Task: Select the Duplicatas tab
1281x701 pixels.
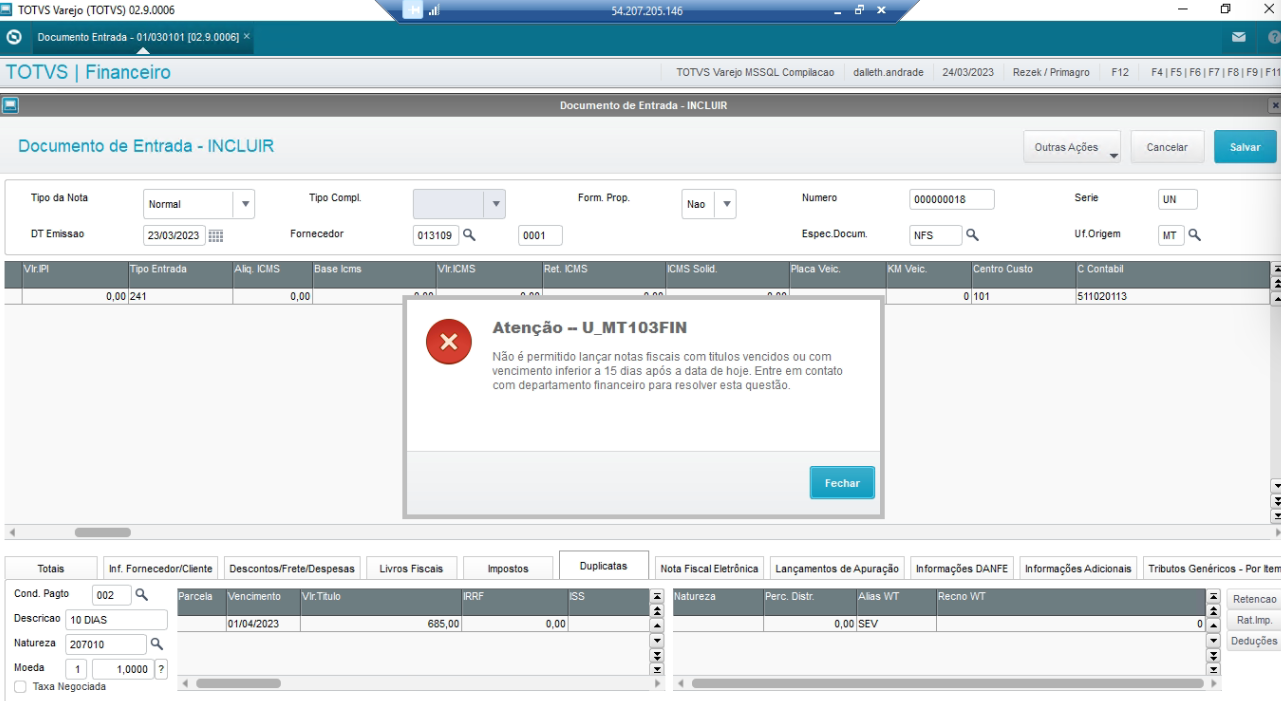Action: (x=604, y=565)
